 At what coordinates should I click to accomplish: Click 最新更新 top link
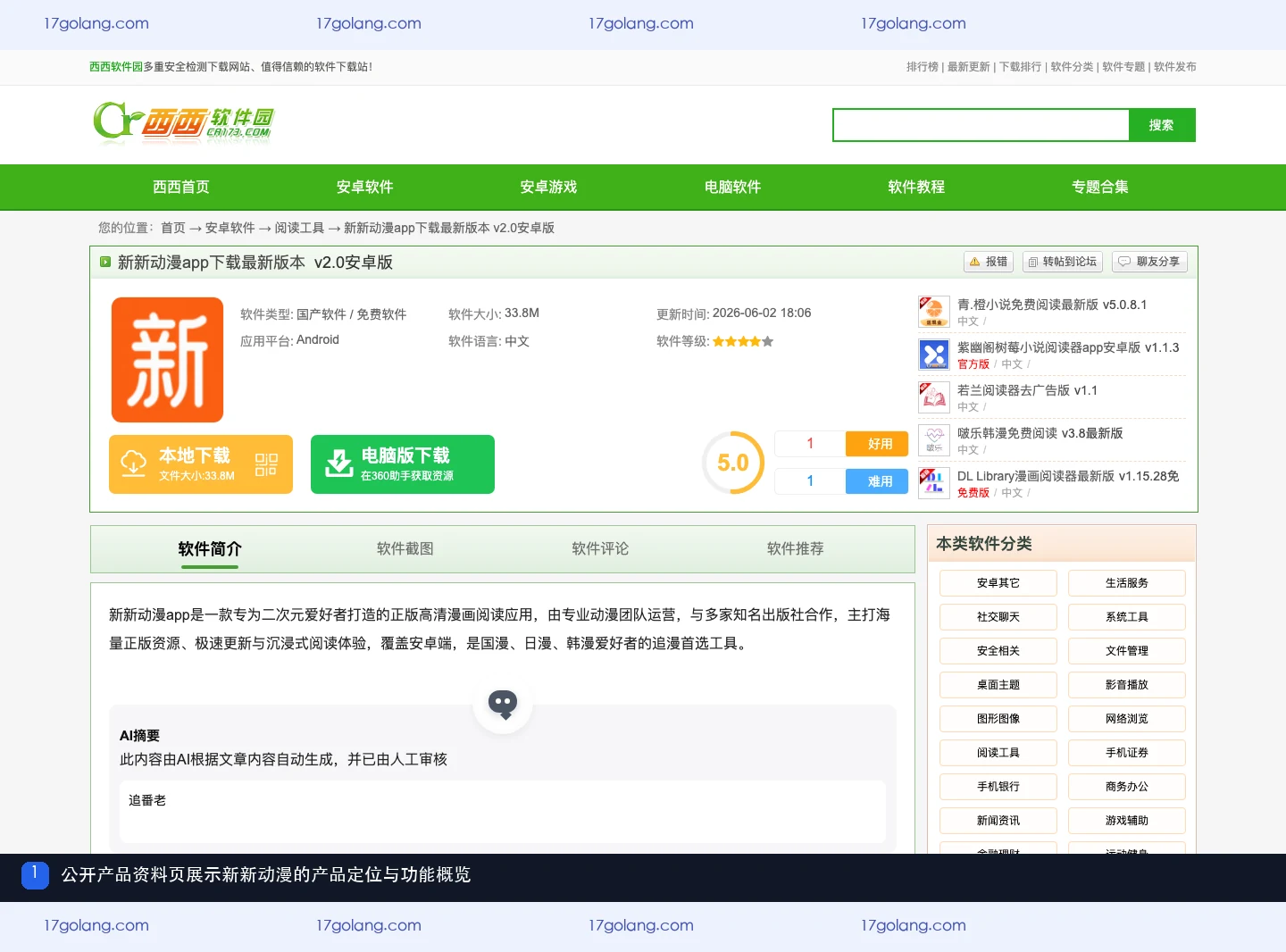pyautogui.click(x=969, y=67)
